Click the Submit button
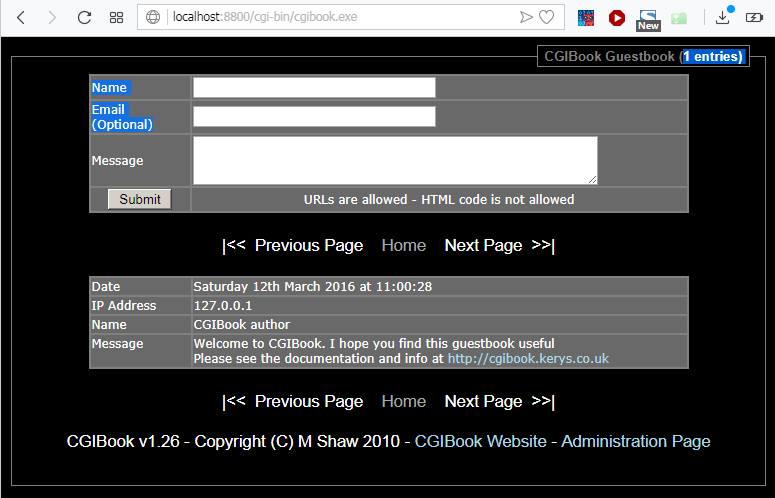 [x=140, y=199]
